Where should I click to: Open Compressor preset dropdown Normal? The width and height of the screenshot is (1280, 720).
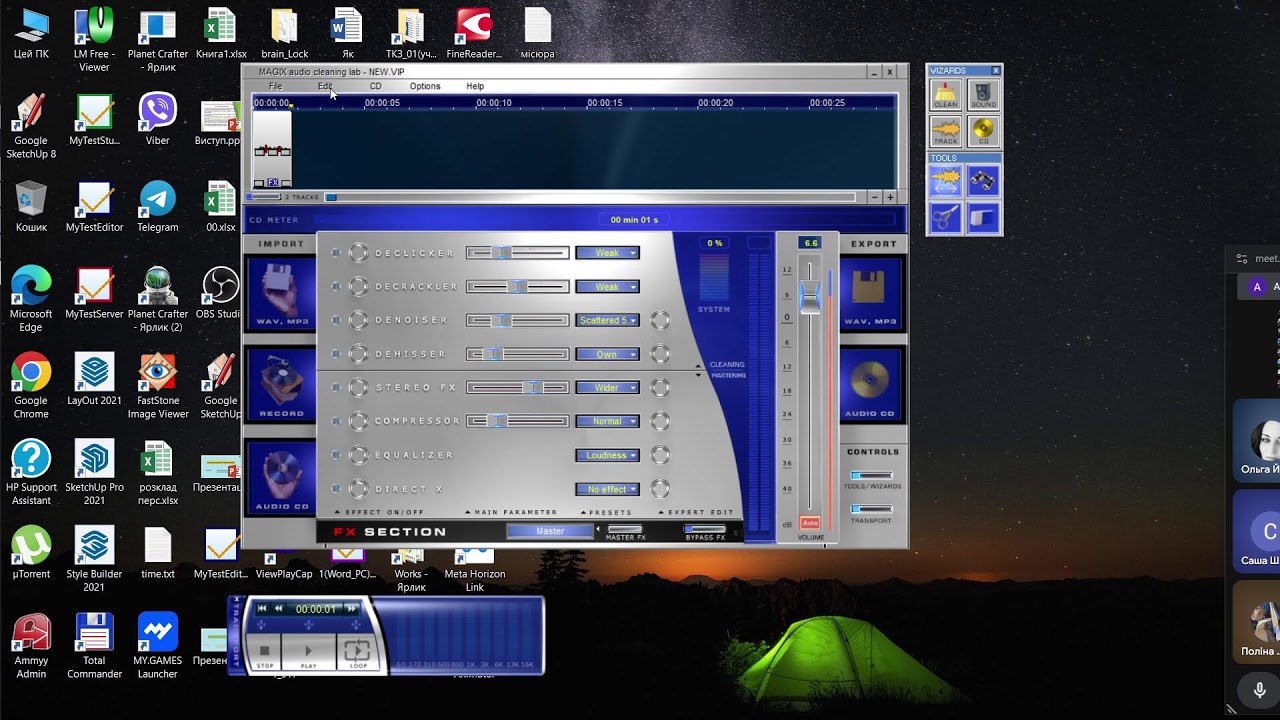coord(607,421)
